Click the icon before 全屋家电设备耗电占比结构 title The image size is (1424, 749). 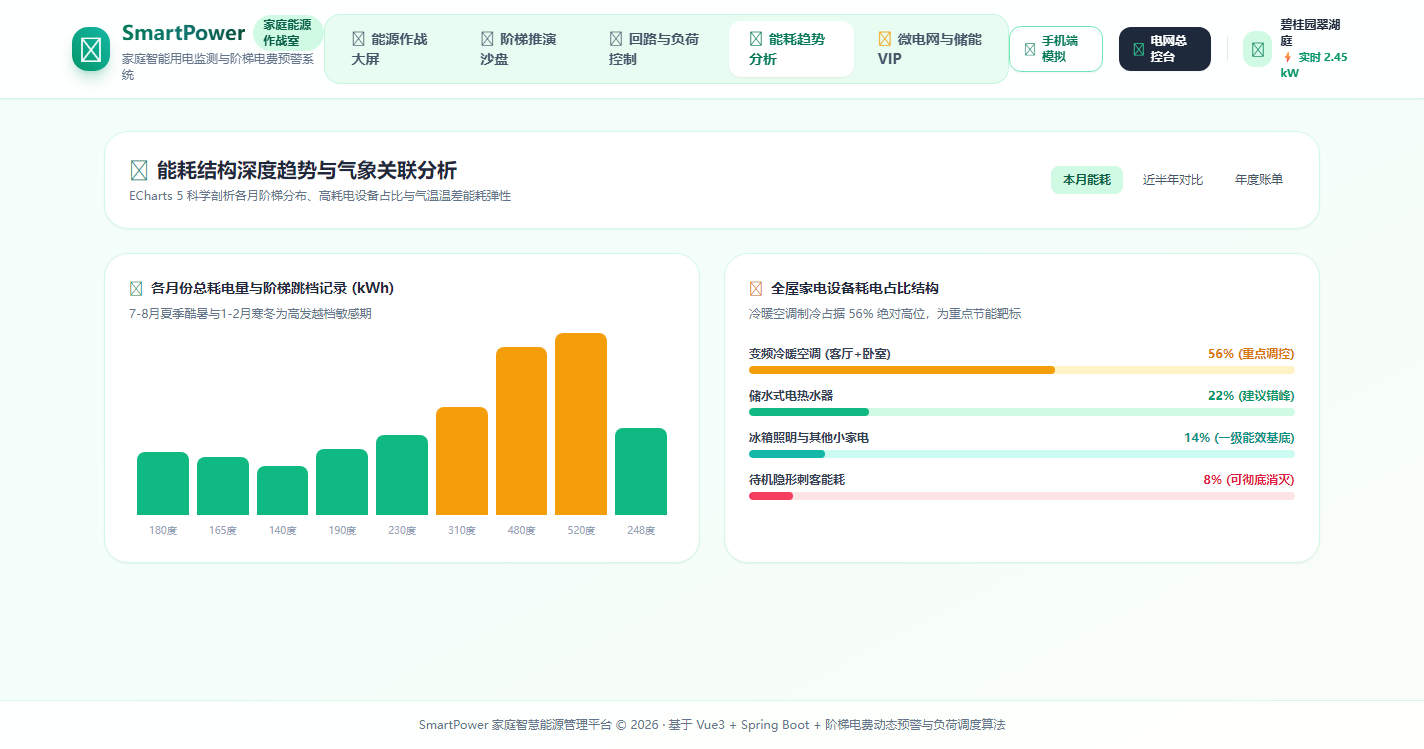[756, 289]
